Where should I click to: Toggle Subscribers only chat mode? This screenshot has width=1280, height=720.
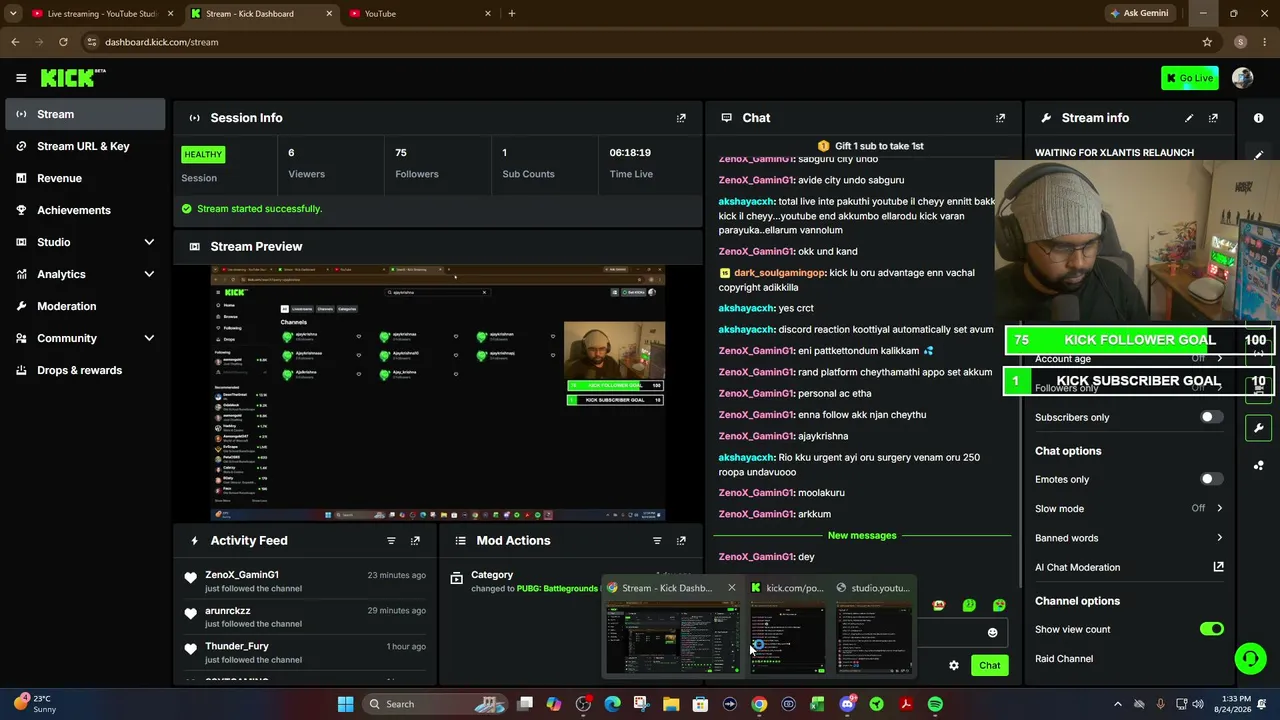pos(1211,417)
